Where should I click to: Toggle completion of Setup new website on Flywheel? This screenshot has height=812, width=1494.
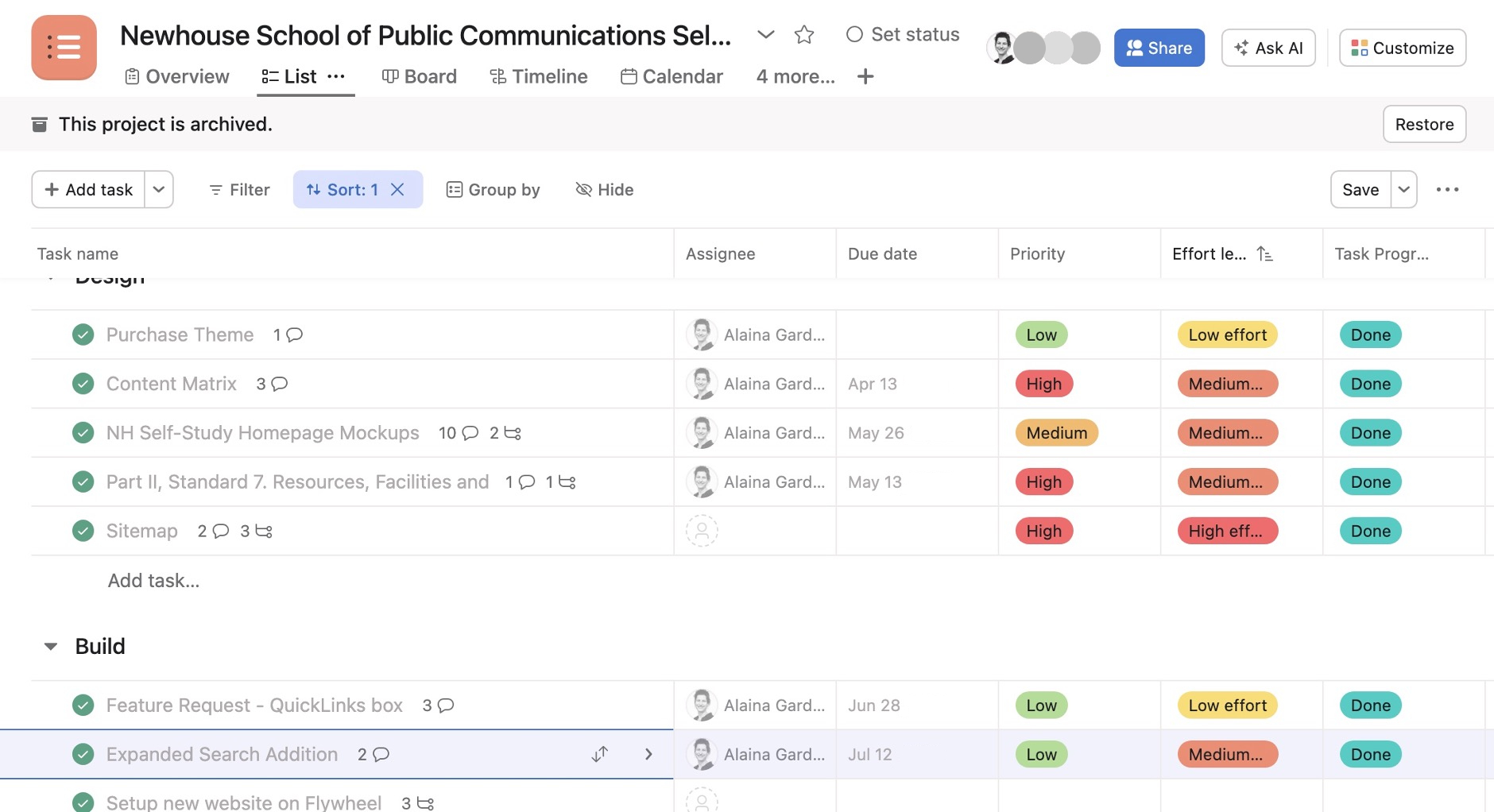click(83, 802)
